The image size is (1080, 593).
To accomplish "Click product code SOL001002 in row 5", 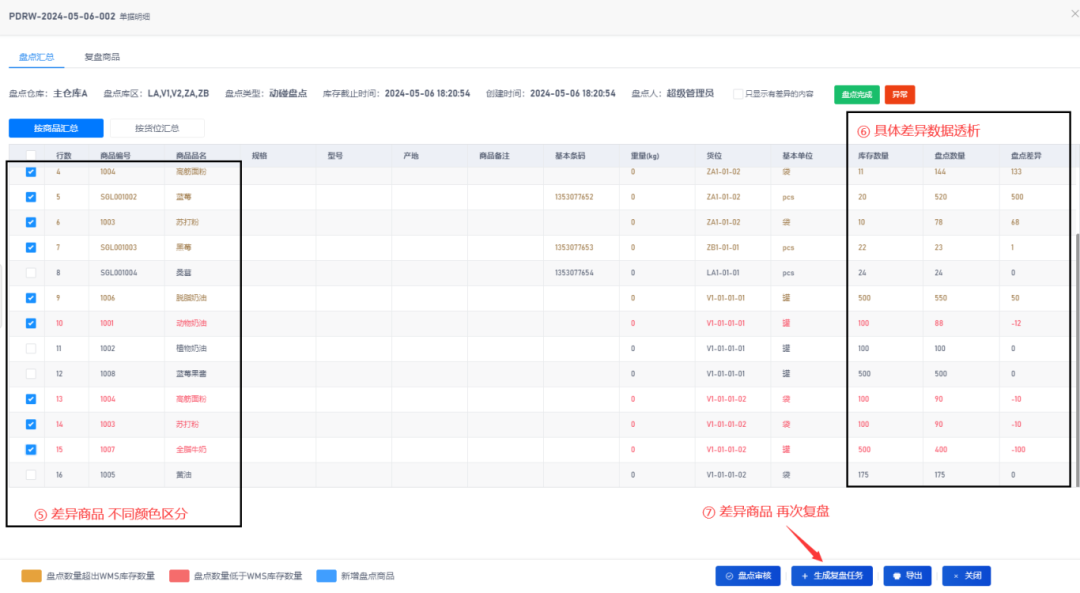I will (118, 197).
